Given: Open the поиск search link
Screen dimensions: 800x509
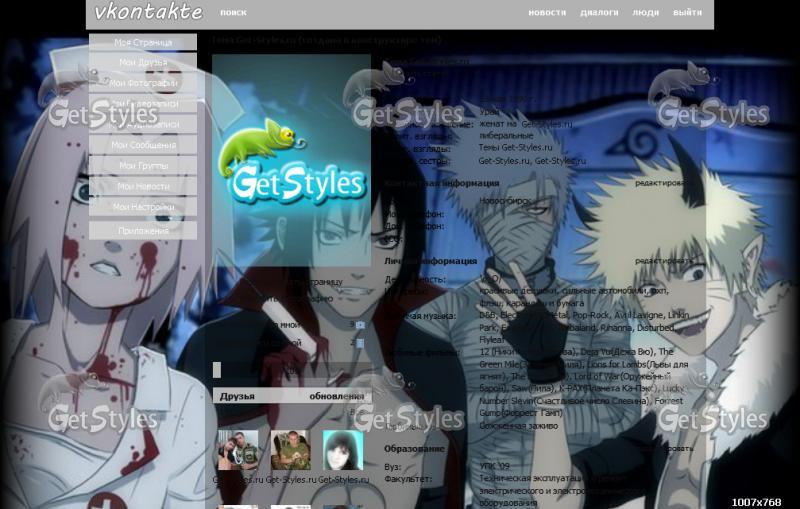Looking at the screenshot, I should pos(233,13).
